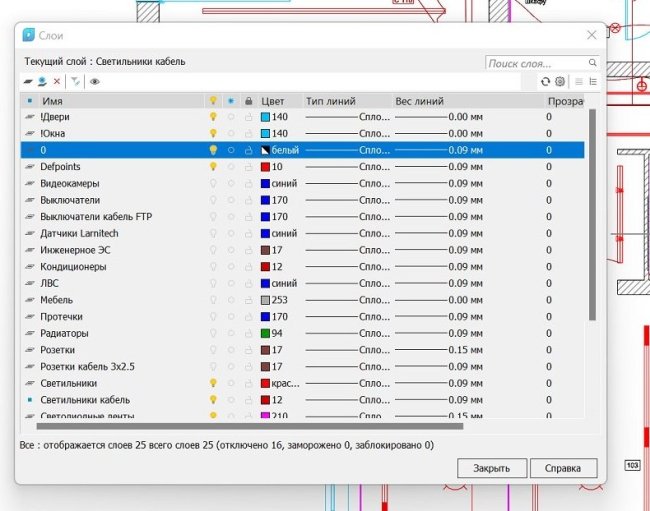
Task: Click the layer filter funnel icon
Action: coord(75,82)
